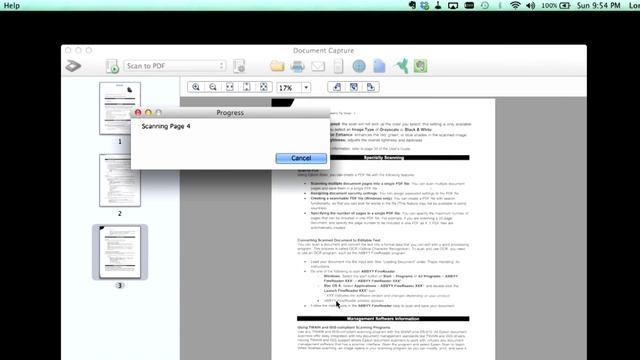
Task: Click the Progress dialog title bar
Action: (x=230, y=113)
